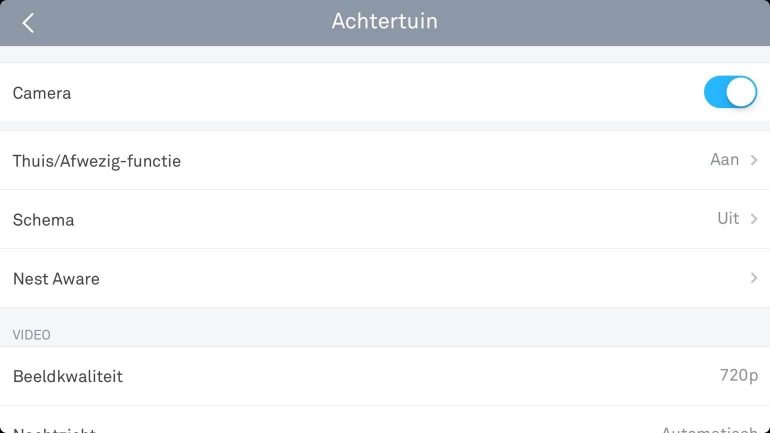Click the 'Aan' status value
The width and height of the screenshot is (770, 433).
tap(724, 160)
